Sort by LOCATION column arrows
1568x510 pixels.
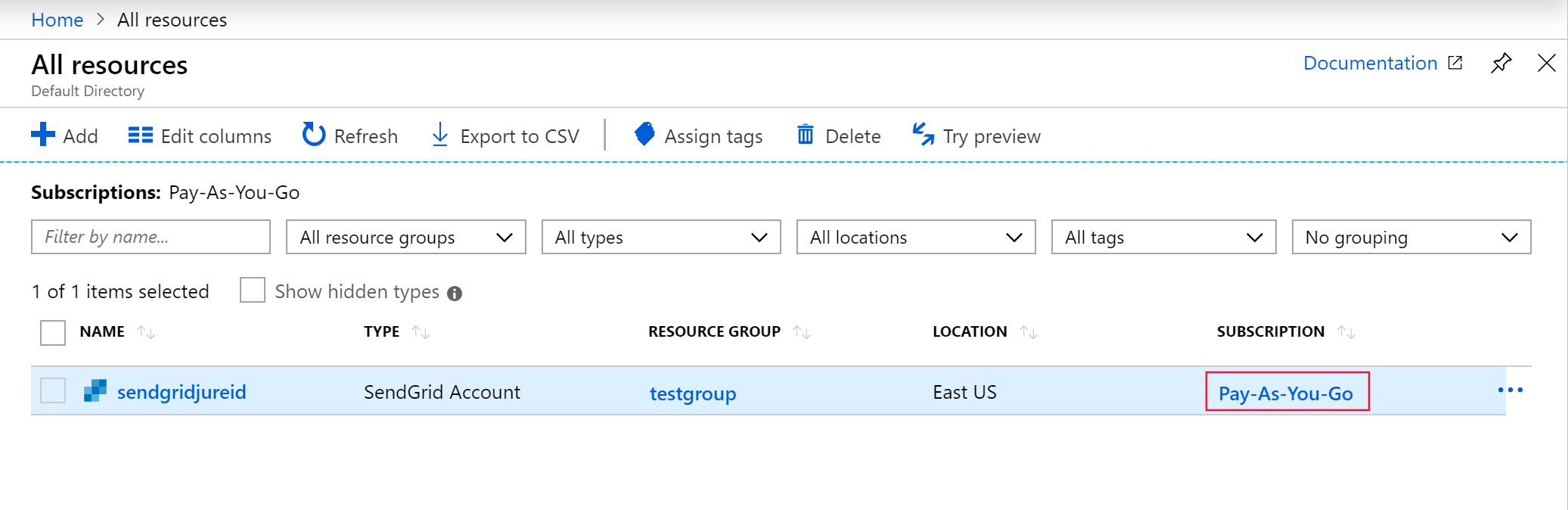point(1029,332)
